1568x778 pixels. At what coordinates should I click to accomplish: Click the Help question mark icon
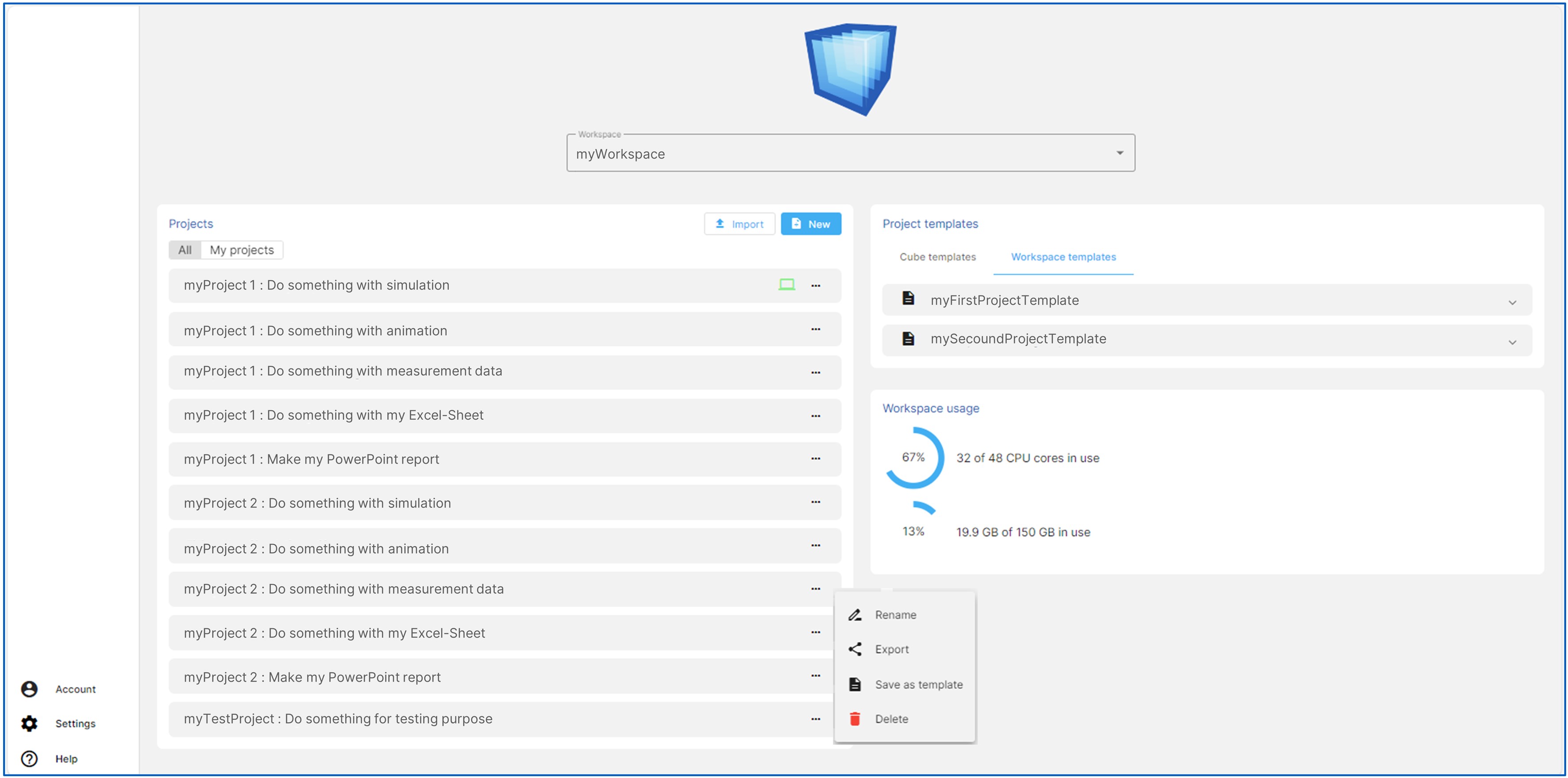click(29, 758)
